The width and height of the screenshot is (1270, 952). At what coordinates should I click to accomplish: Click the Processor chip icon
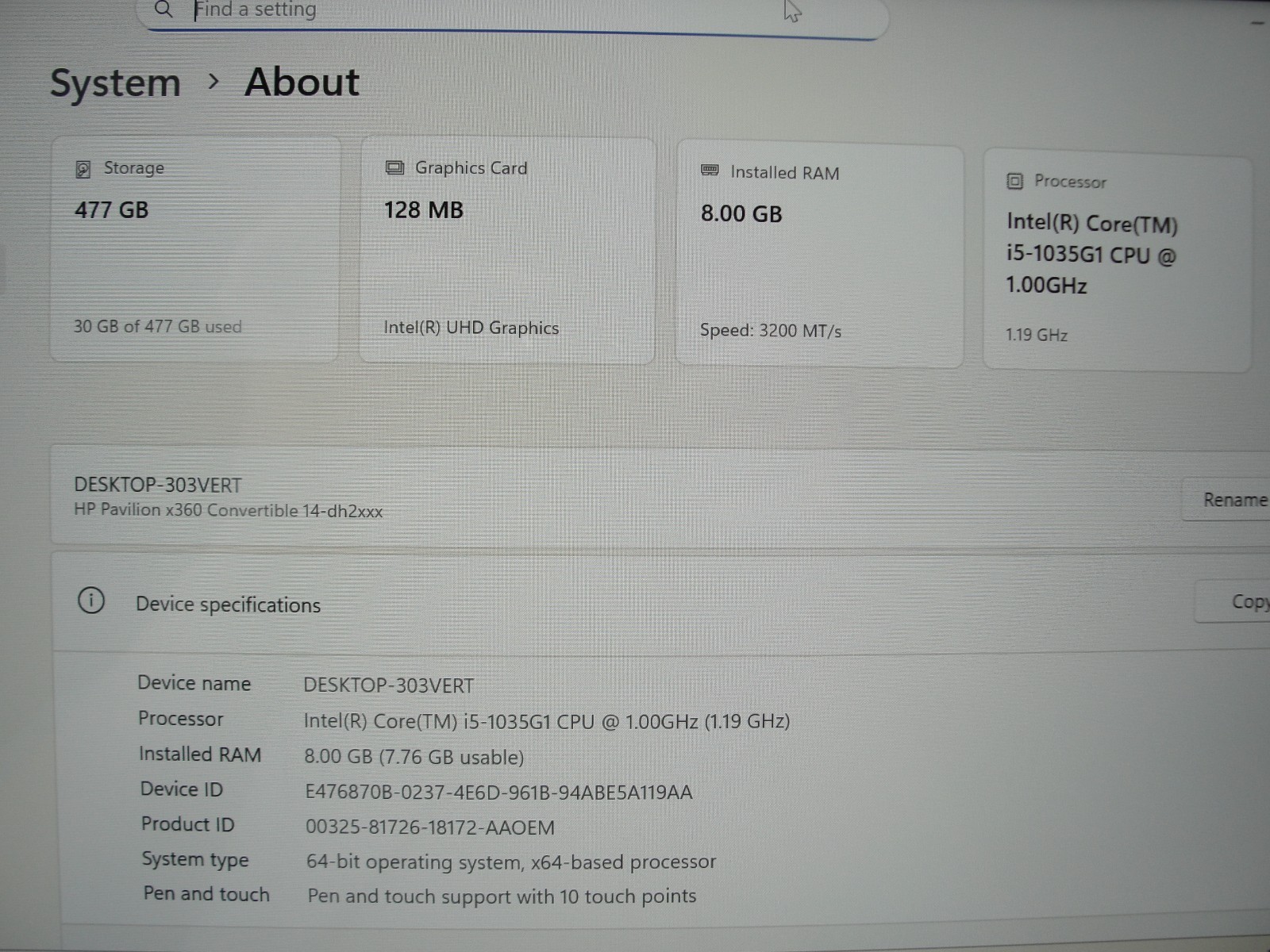1014,181
